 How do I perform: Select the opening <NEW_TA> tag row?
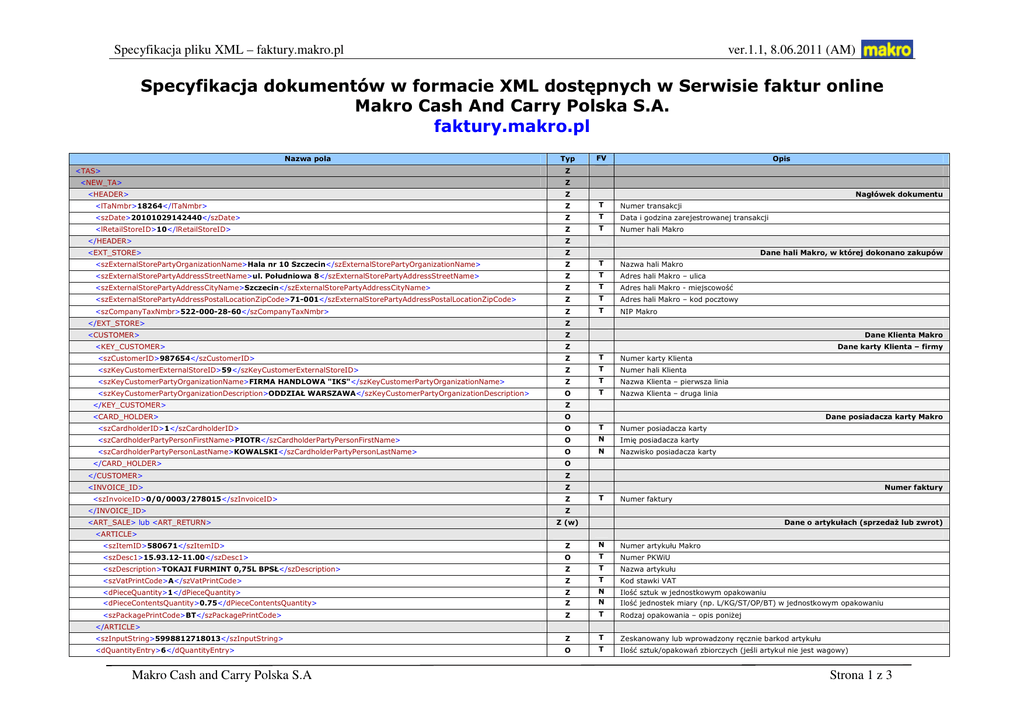[101, 182]
